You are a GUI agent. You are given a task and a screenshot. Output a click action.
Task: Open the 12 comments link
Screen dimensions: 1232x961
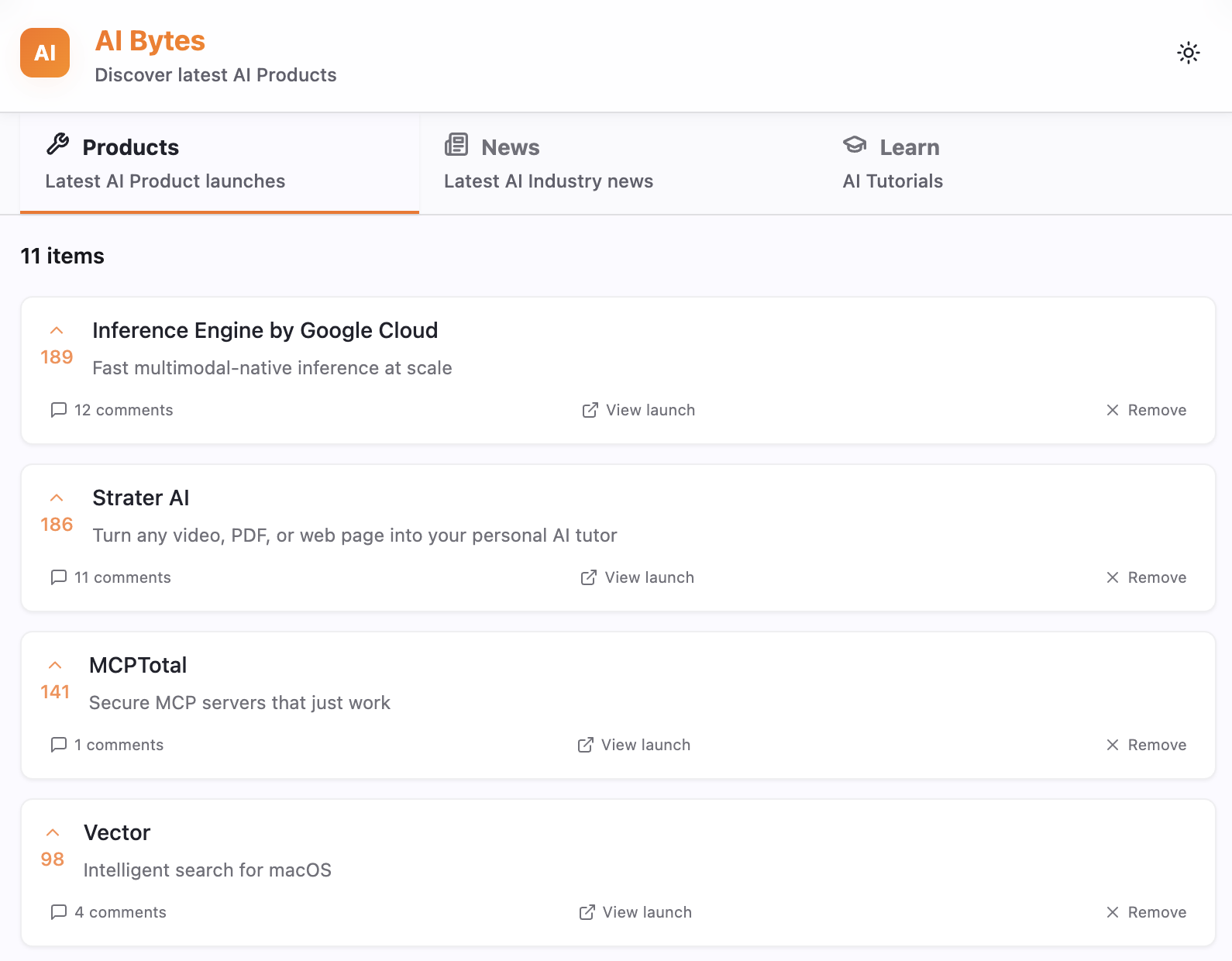[x=112, y=410]
